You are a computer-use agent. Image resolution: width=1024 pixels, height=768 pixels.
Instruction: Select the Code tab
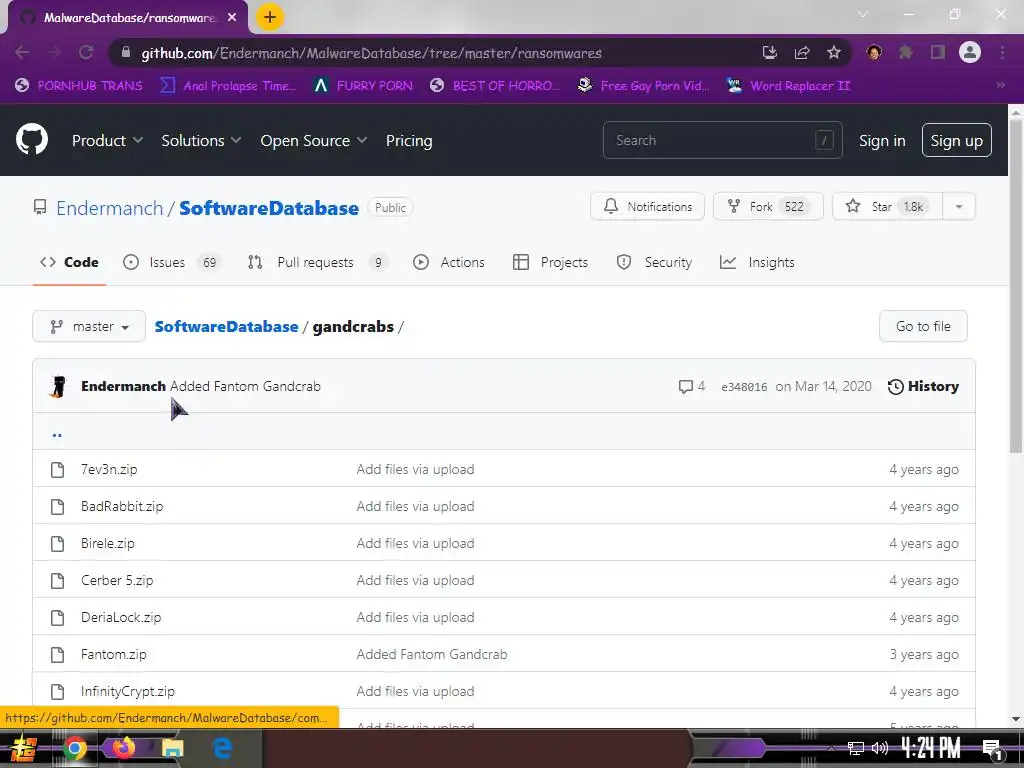coord(69,262)
